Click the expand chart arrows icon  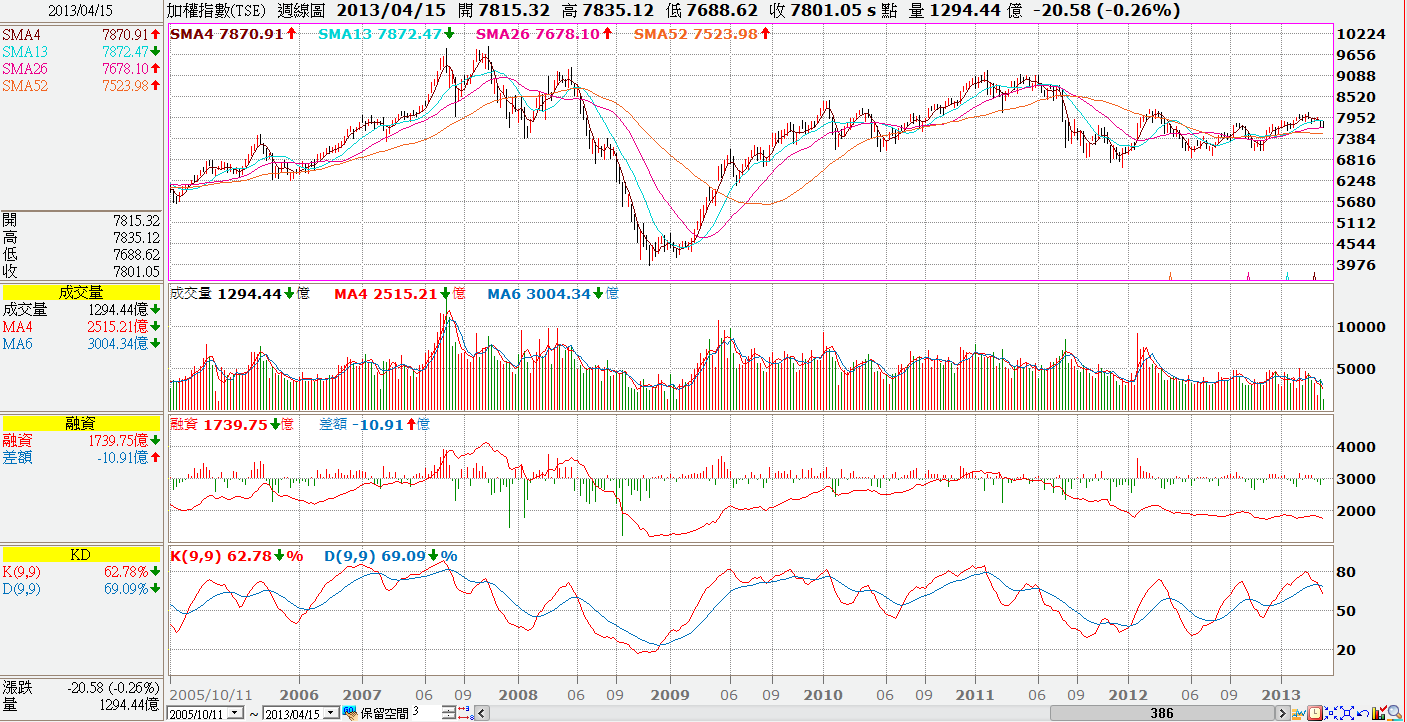[1347, 713]
